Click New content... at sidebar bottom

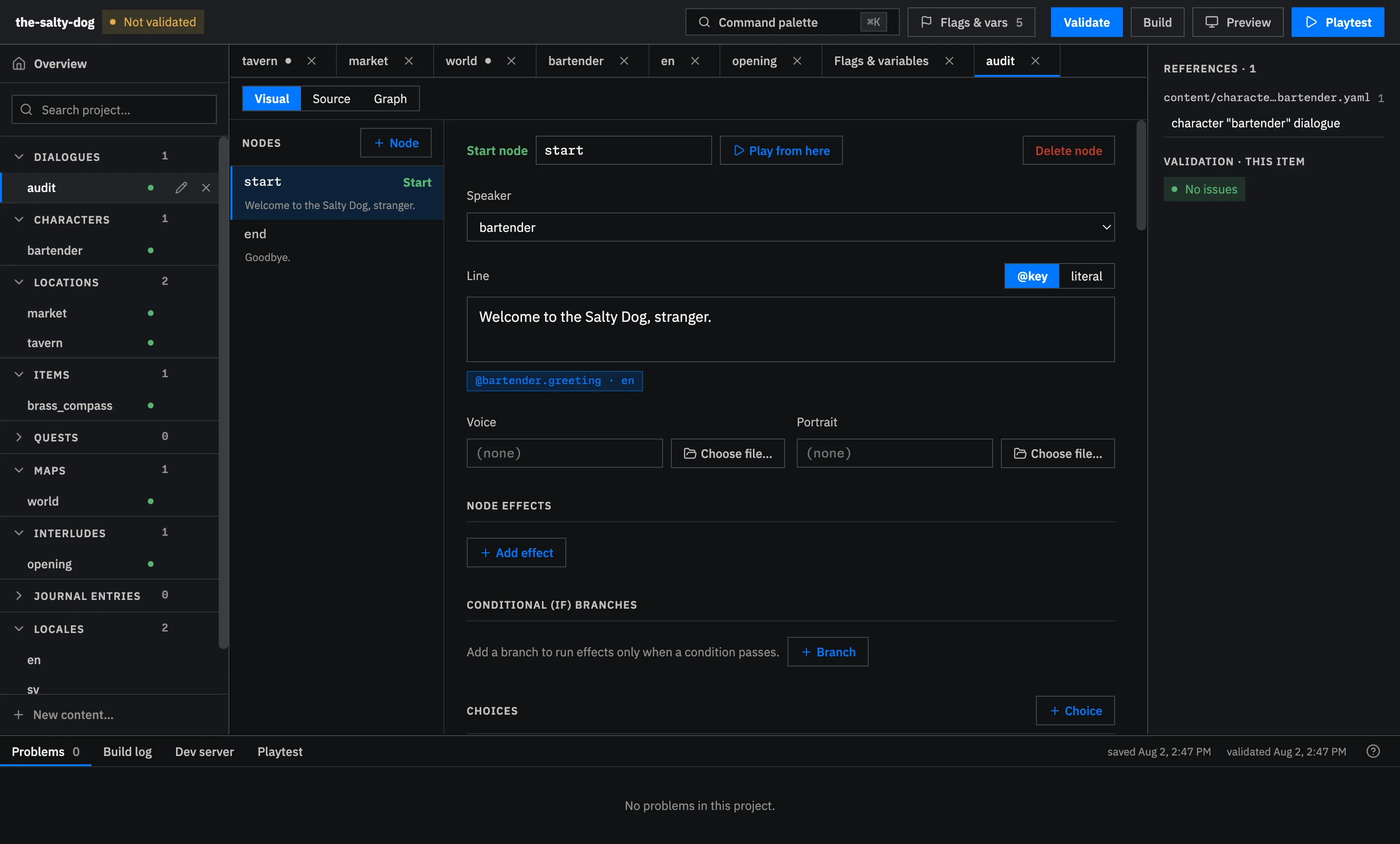click(x=114, y=714)
